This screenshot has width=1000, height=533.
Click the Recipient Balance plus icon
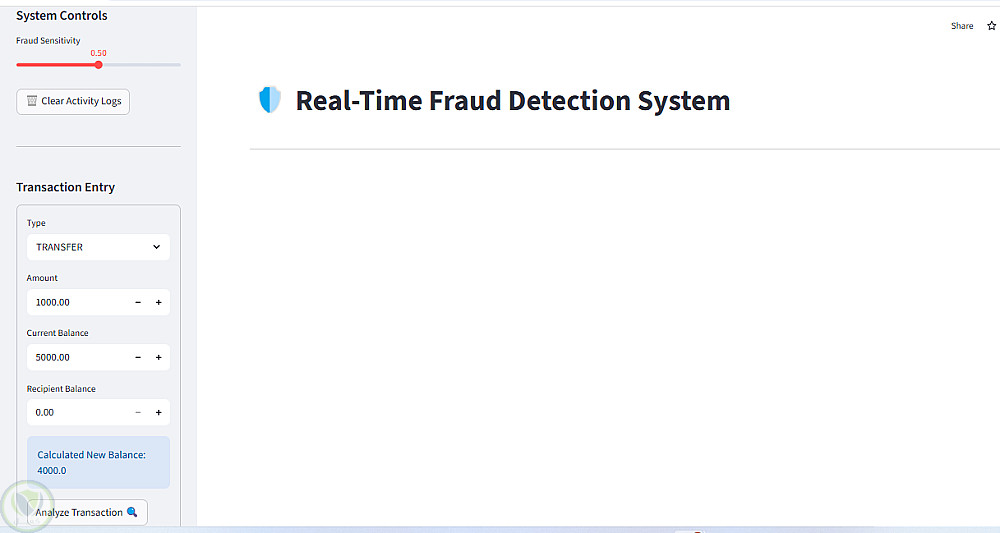pyautogui.click(x=158, y=412)
